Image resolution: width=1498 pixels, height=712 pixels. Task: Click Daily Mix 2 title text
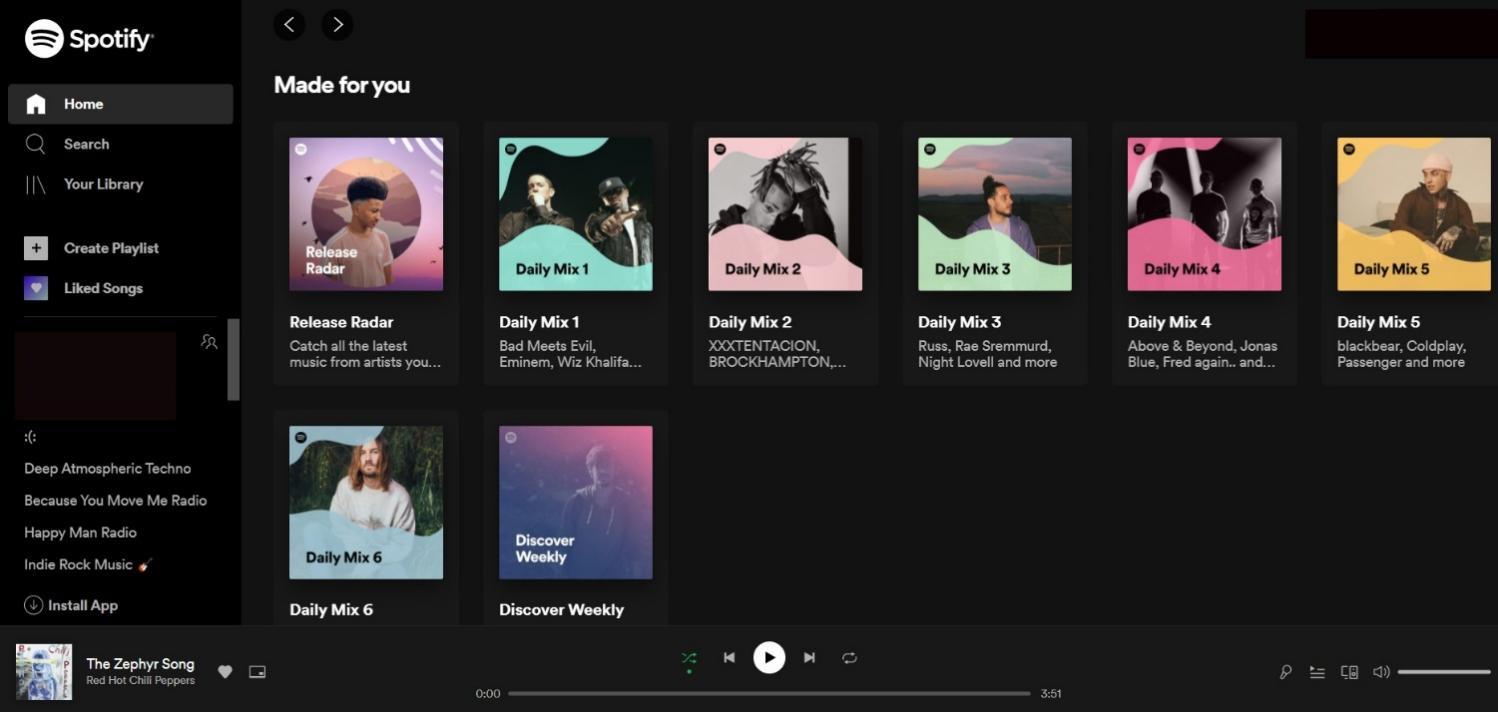click(750, 322)
